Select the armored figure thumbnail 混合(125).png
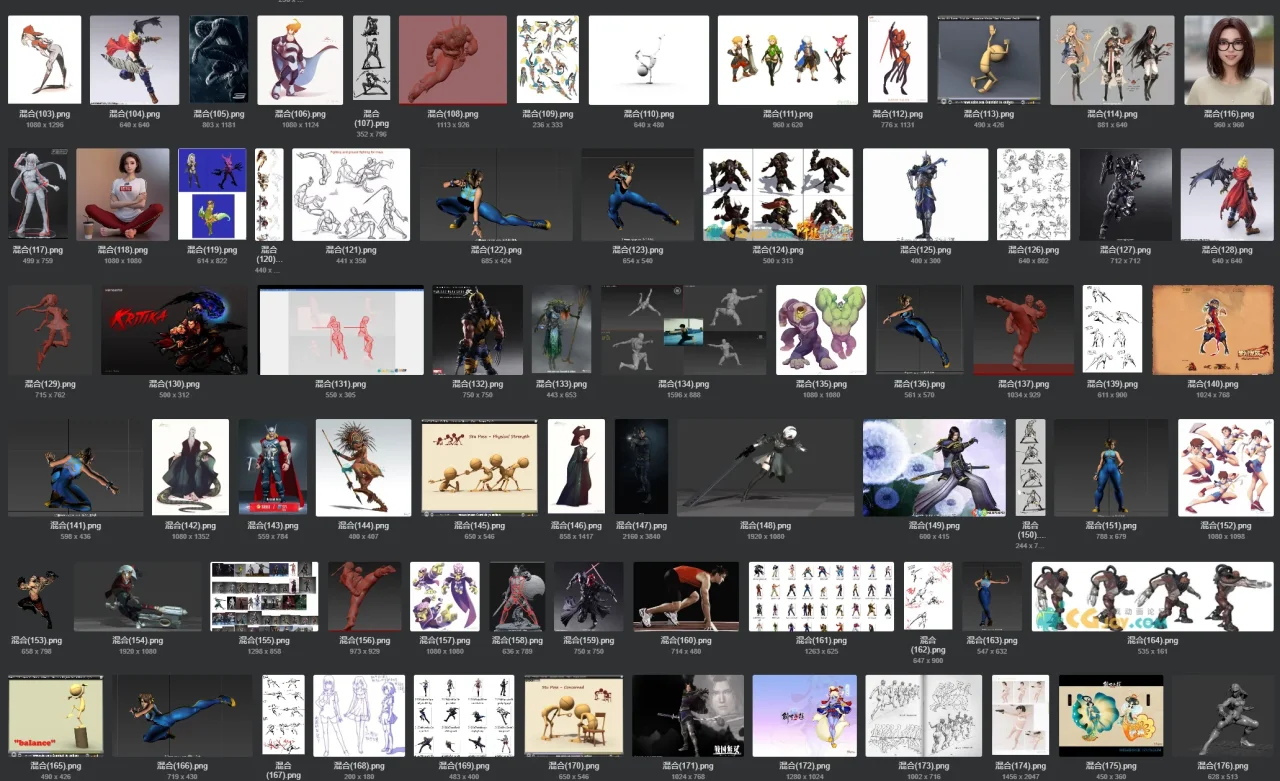1280x781 pixels. [925, 195]
